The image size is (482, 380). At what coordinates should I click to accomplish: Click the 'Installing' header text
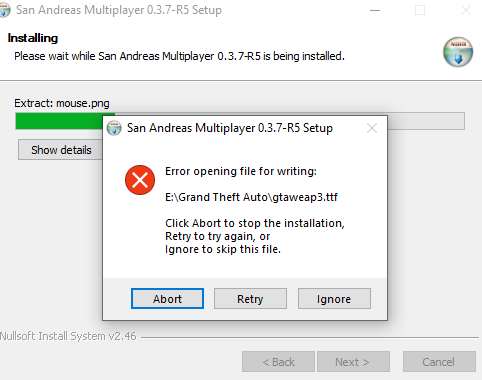pyautogui.click(x=33, y=38)
